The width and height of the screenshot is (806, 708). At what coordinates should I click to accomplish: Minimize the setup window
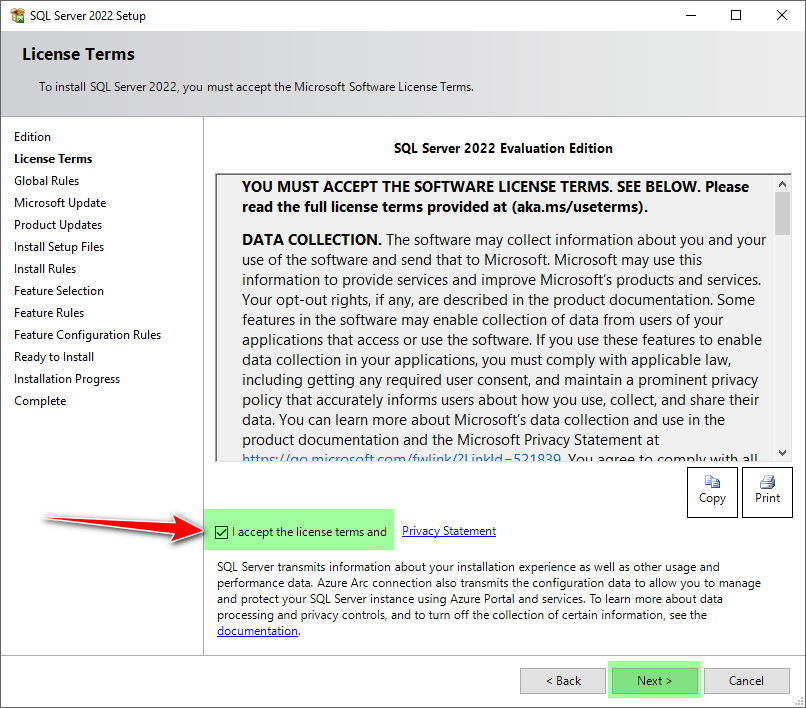(x=690, y=15)
